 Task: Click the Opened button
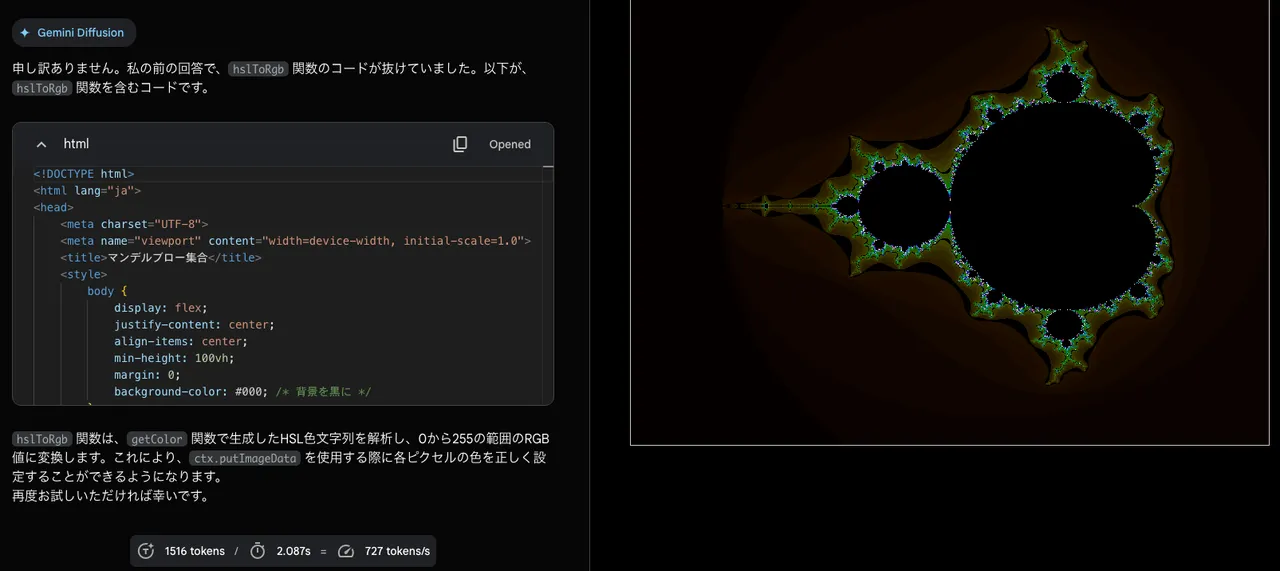509,144
